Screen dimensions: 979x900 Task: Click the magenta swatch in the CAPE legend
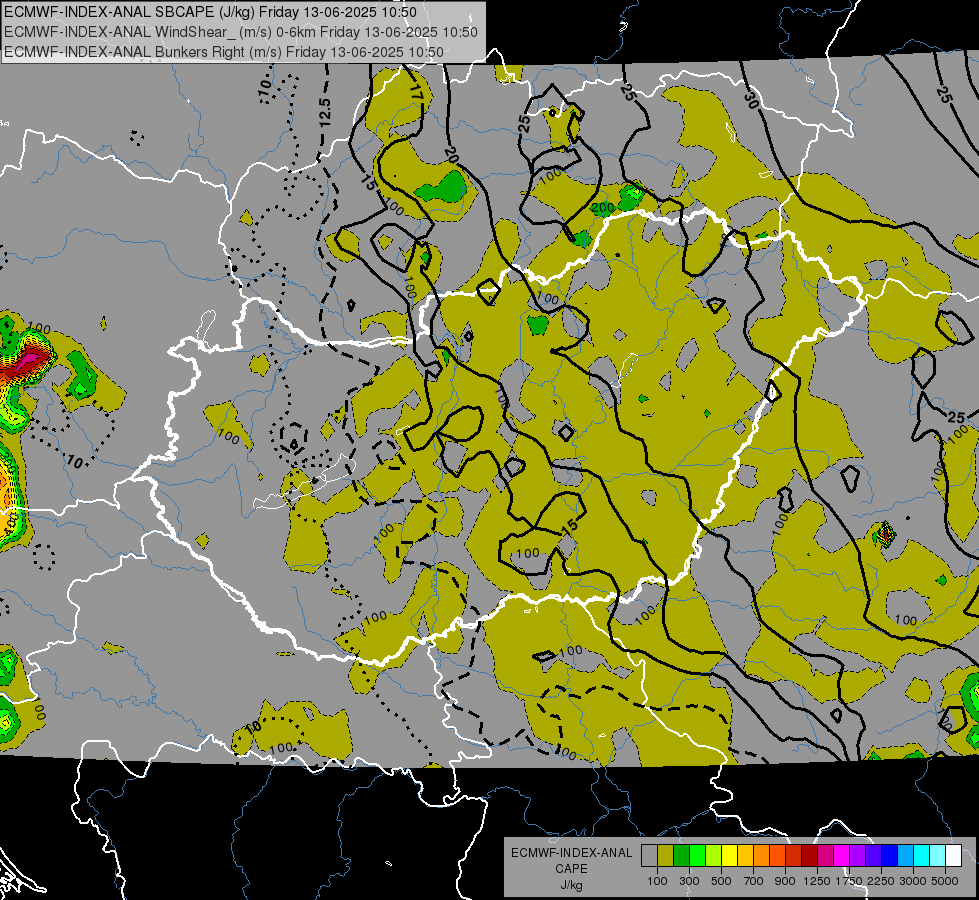point(842,856)
